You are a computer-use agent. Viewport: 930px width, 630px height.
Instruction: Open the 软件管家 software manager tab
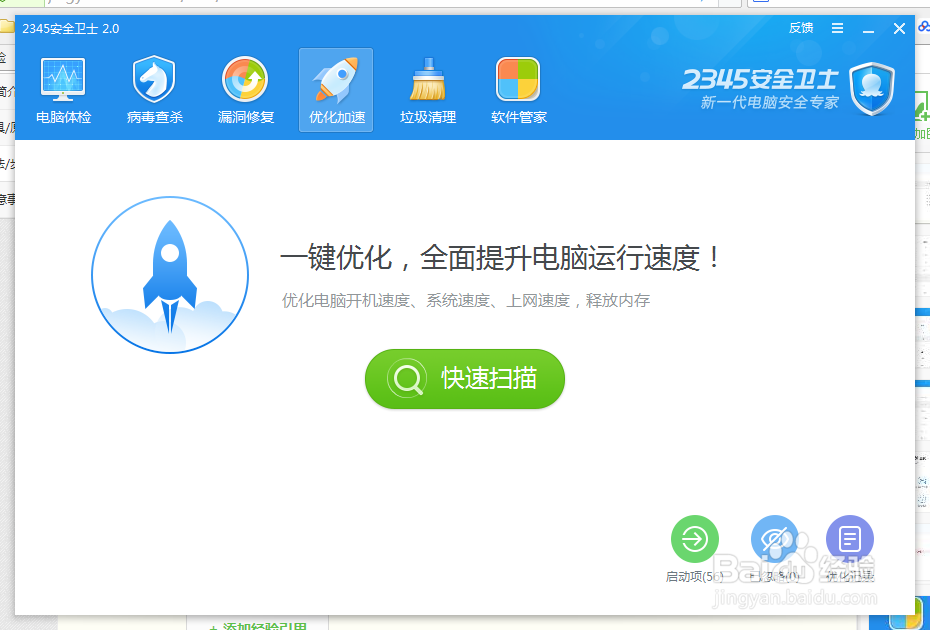point(518,91)
